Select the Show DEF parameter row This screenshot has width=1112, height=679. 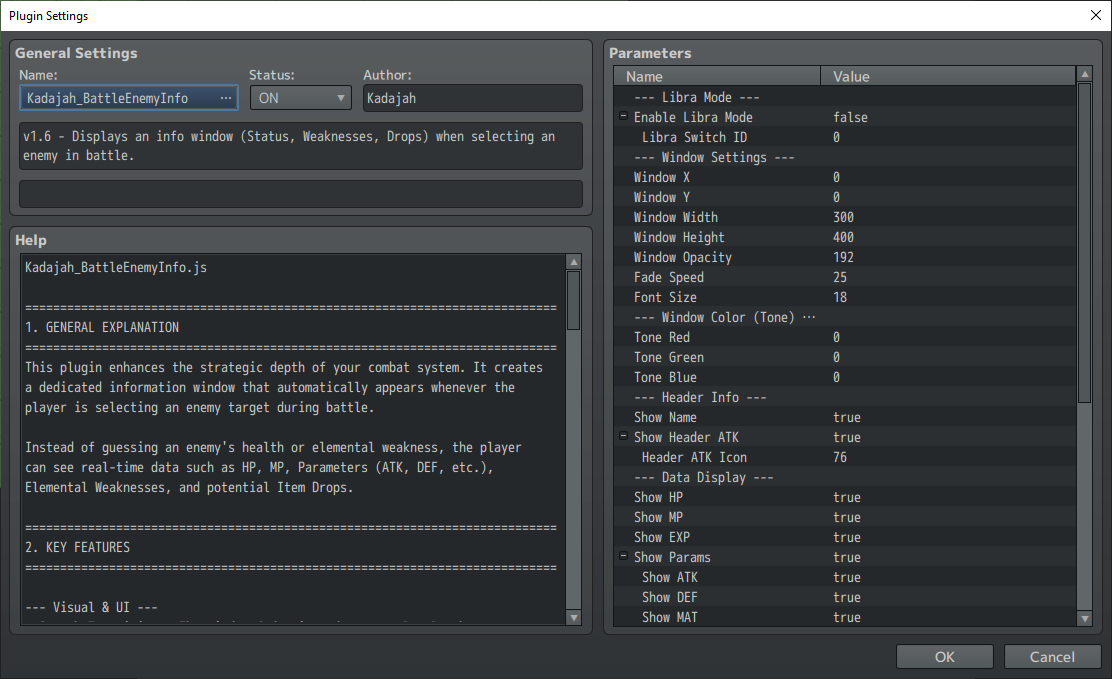point(845,597)
